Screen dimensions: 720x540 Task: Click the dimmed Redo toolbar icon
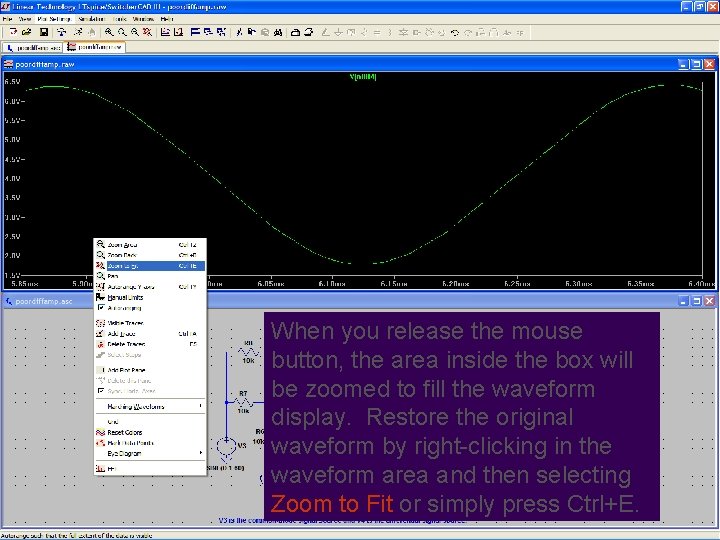point(468,32)
